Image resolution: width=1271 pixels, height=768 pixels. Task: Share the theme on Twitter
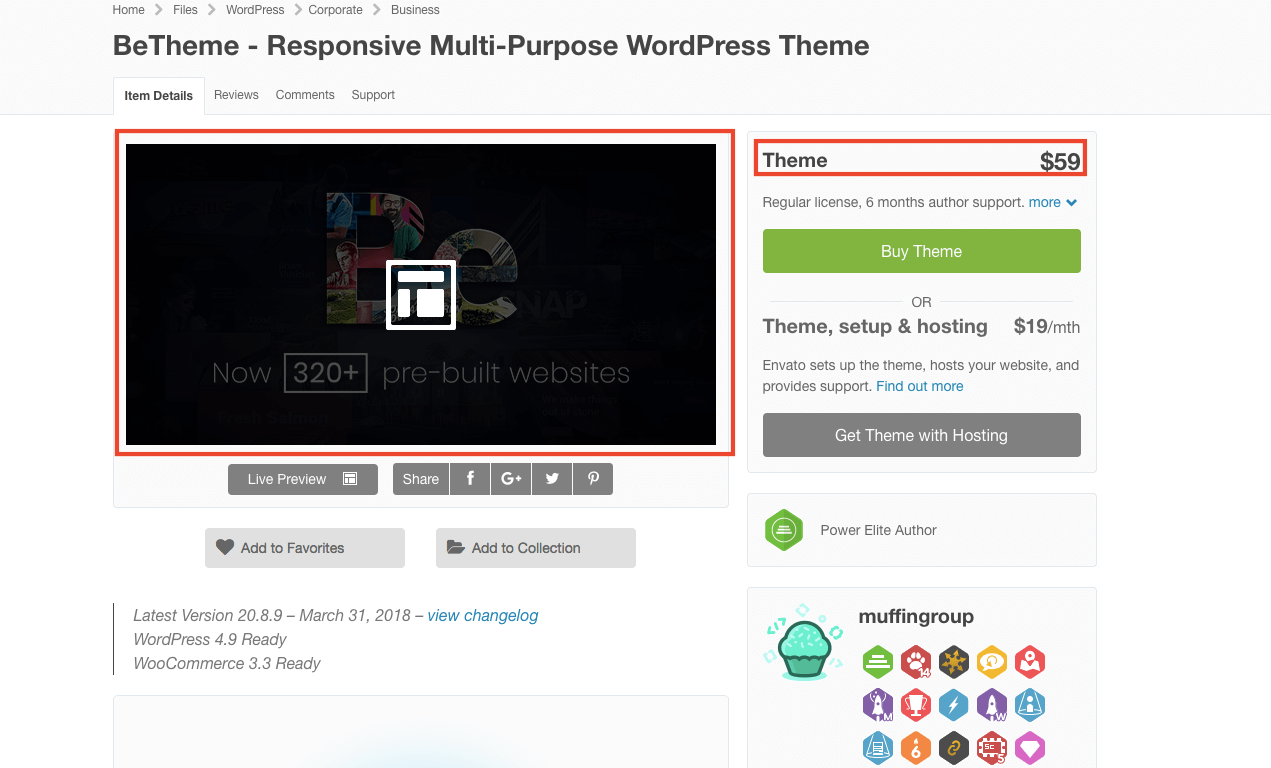[x=552, y=479]
